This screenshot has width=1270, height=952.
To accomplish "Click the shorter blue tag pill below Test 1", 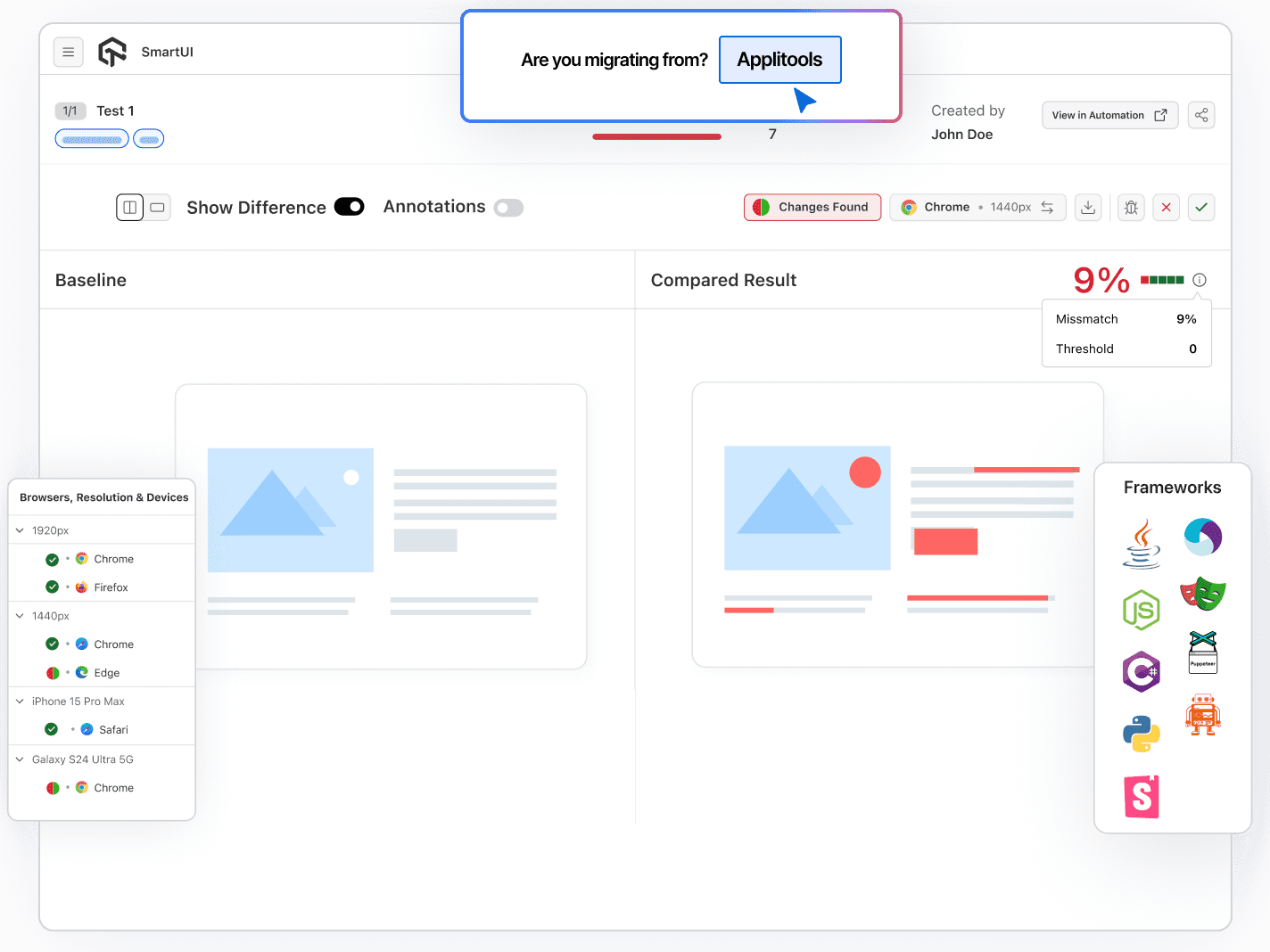I will [x=149, y=139].
